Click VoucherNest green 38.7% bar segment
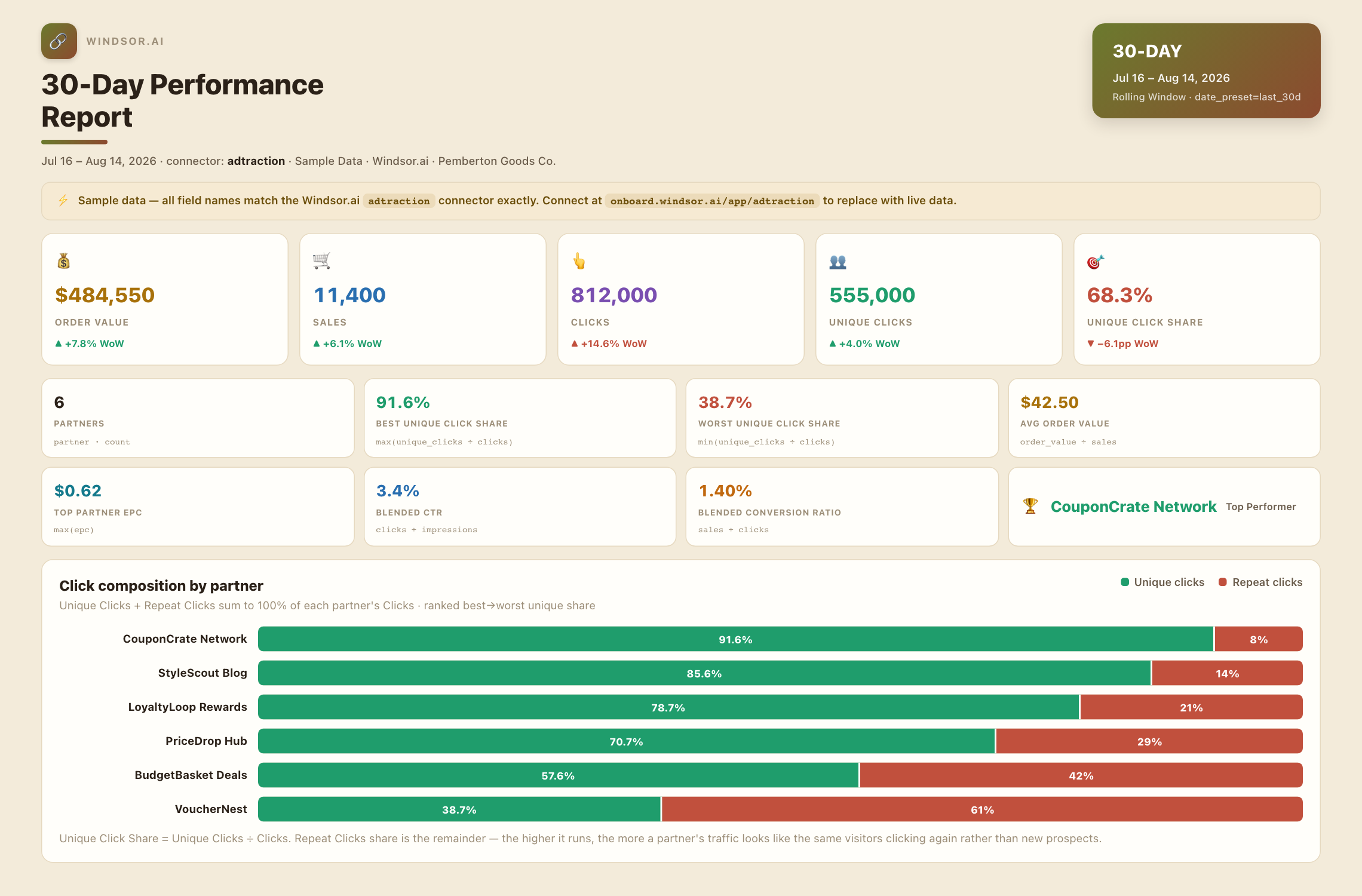 459,809
